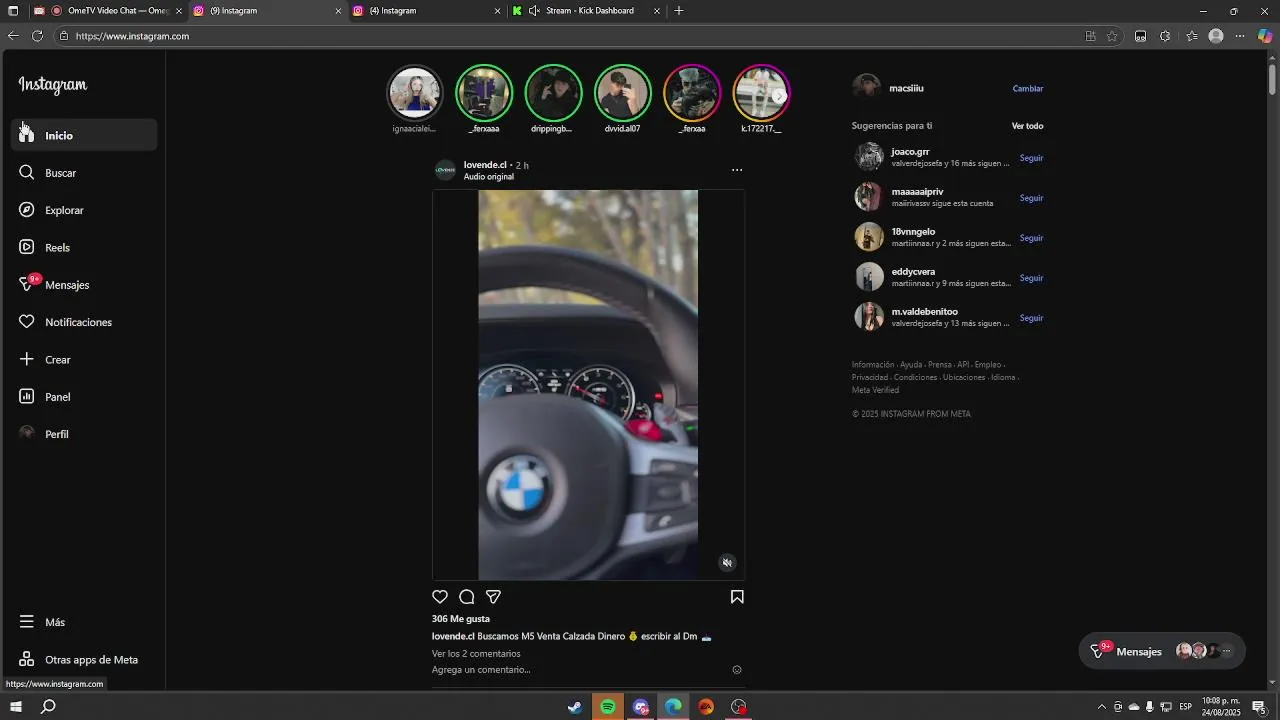This screenshot has height=720, width=1280.
Task: Follow 18vnngelo with Seguir
Action: pyautogui.click(x=1032, y=238)
